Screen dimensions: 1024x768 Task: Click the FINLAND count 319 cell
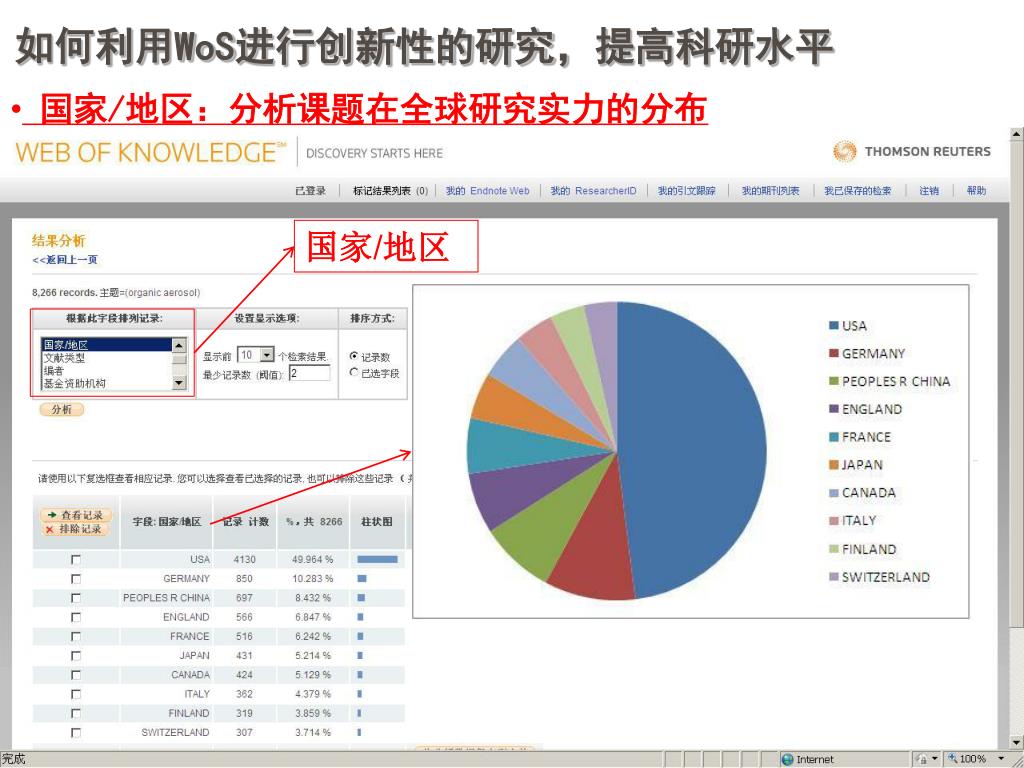click(244, 713)
